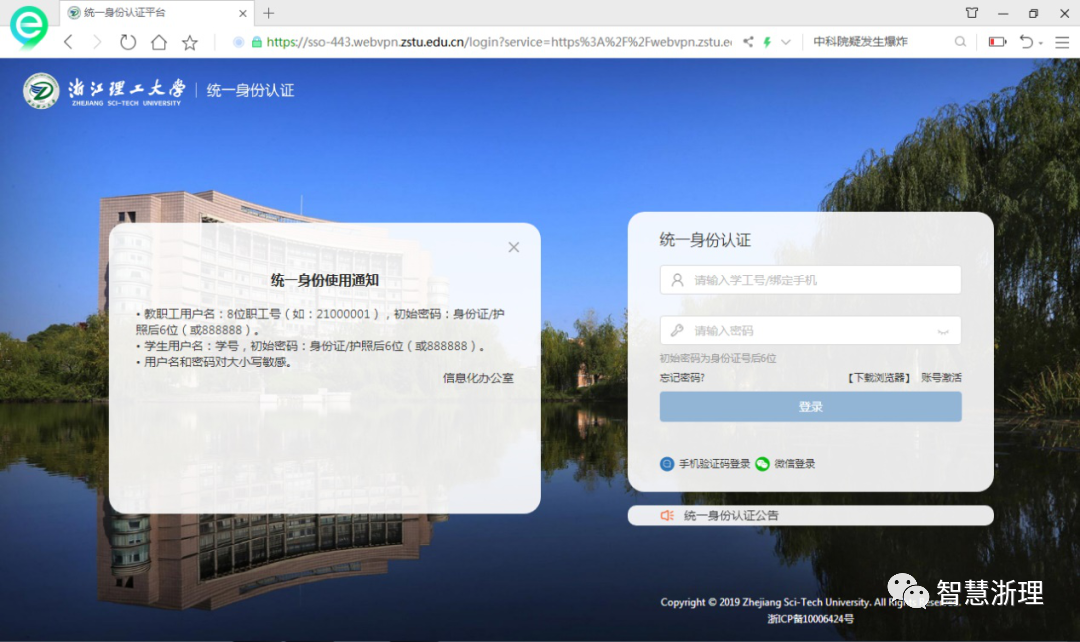Click the share icon in address bar

coord(748,42)
